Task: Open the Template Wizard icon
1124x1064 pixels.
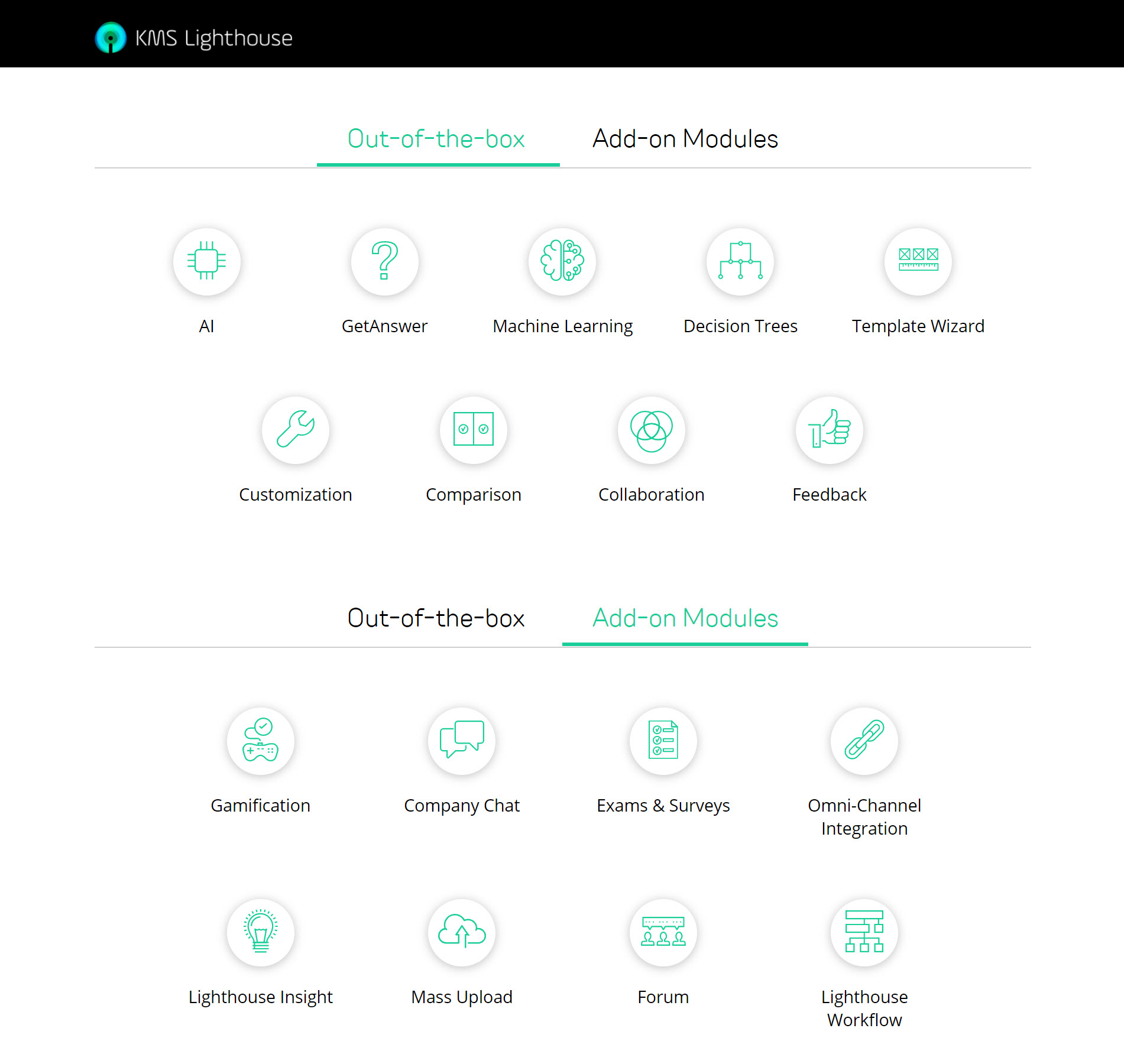Action: tap(918, 261)
